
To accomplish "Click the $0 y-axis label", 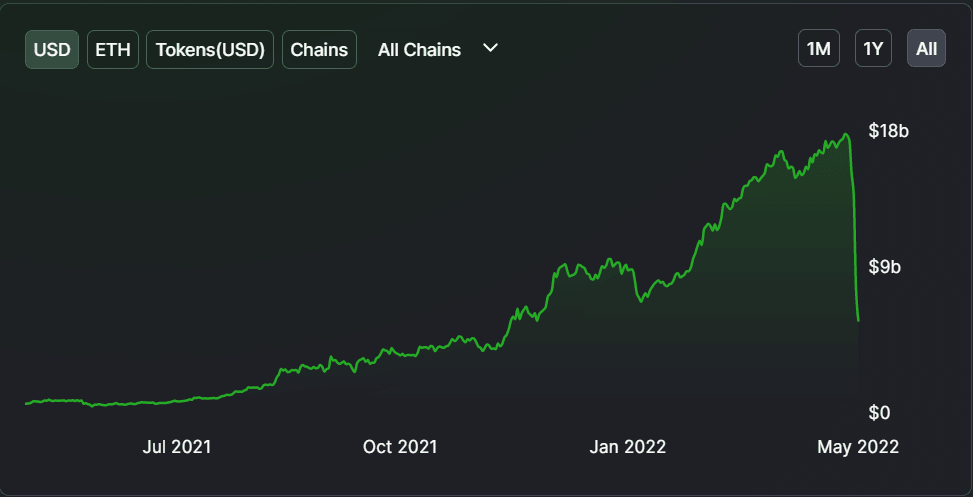I will tap(881, 412).
